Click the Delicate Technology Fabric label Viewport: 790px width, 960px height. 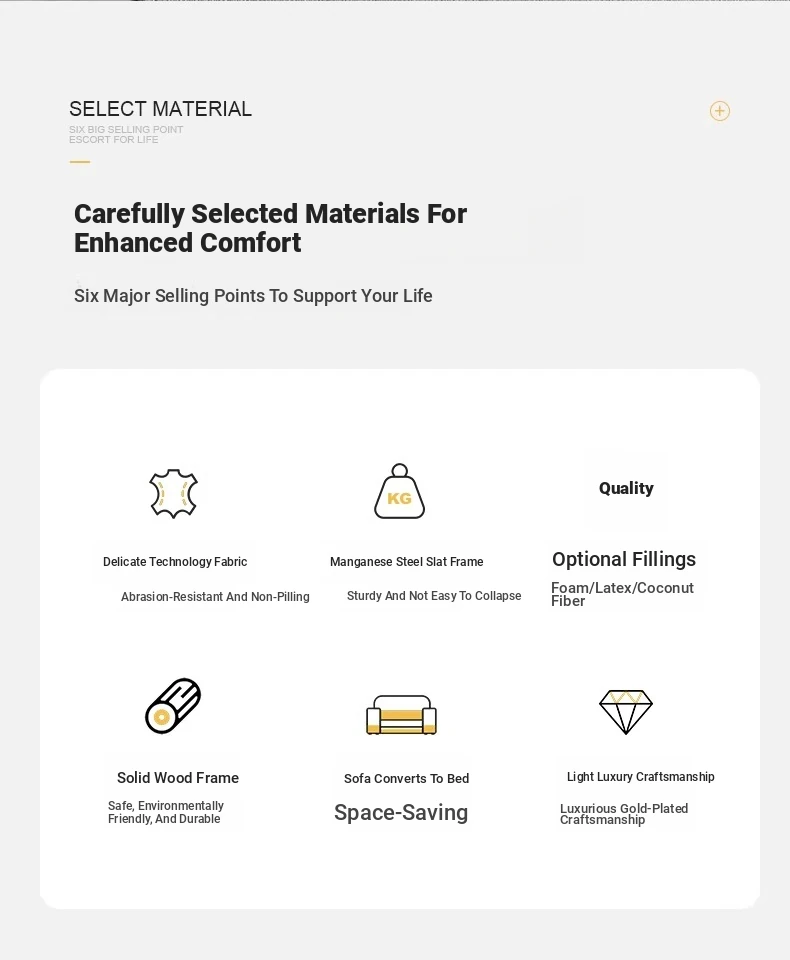pyautogui.click(x=175, y=561)
